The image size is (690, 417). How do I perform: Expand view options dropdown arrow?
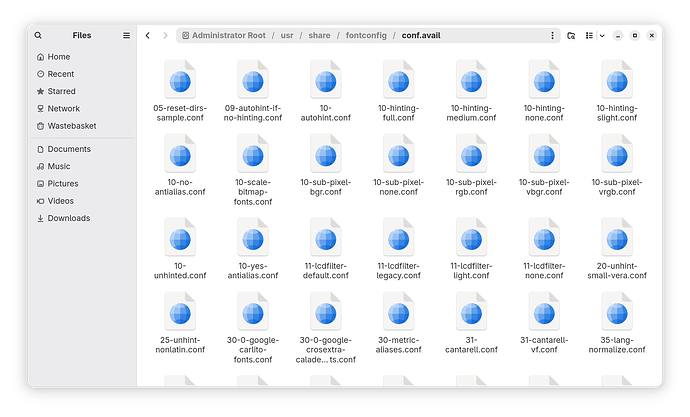[x=602, y=36]
